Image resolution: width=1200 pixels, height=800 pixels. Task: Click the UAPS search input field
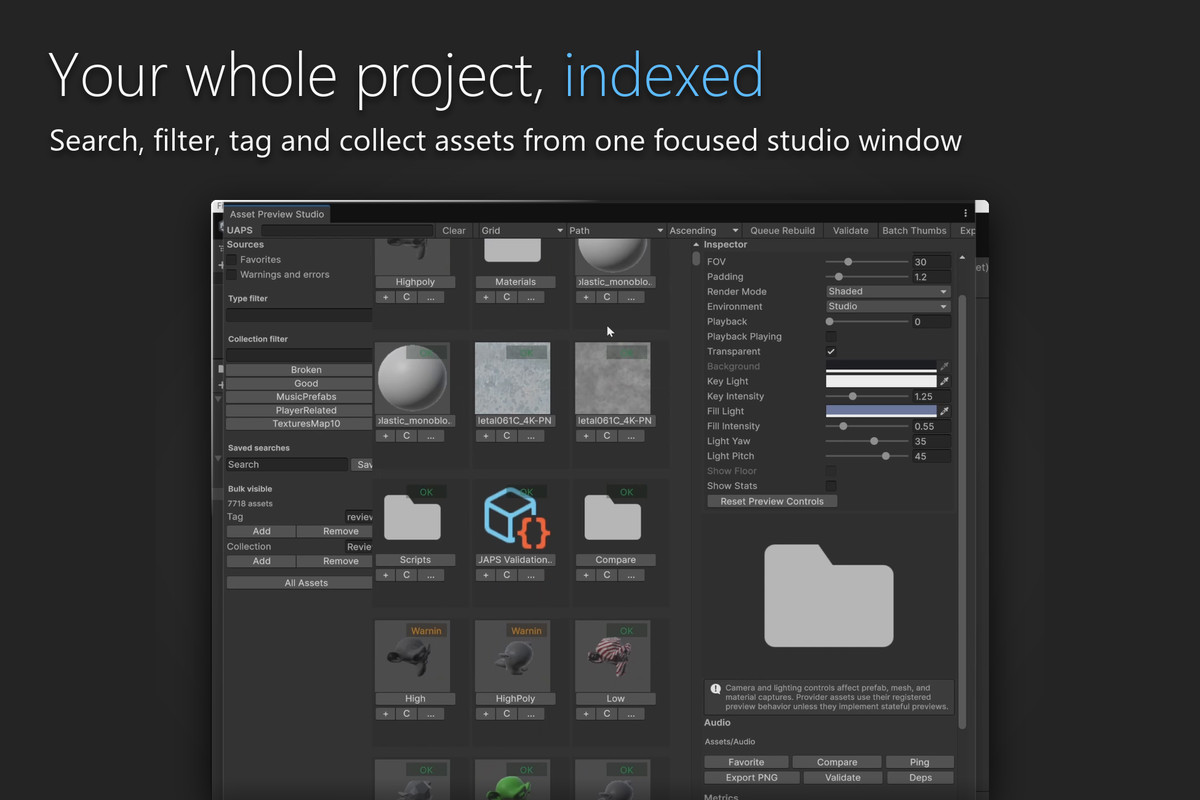(346, 231)
